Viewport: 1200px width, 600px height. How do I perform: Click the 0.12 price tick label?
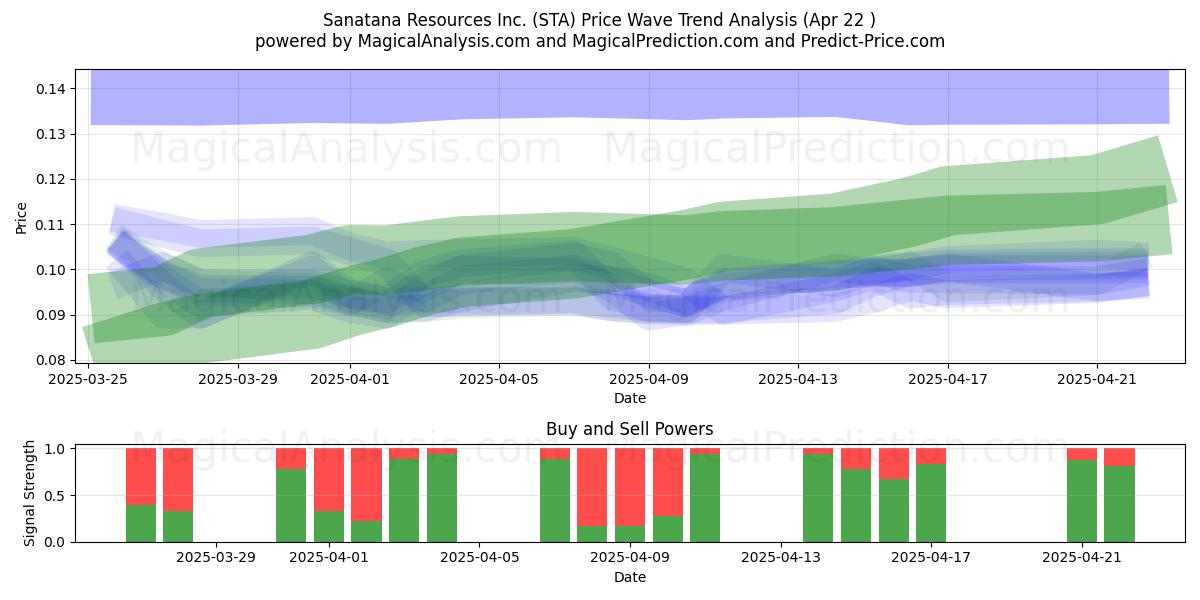pos(50,180)
